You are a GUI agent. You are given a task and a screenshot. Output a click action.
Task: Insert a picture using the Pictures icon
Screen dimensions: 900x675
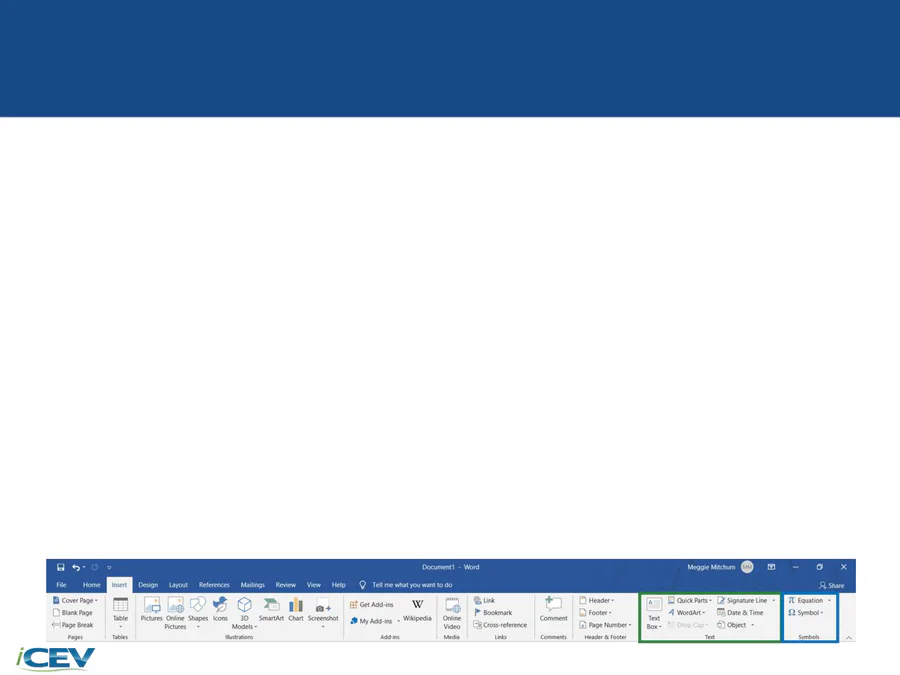(151, 609)
